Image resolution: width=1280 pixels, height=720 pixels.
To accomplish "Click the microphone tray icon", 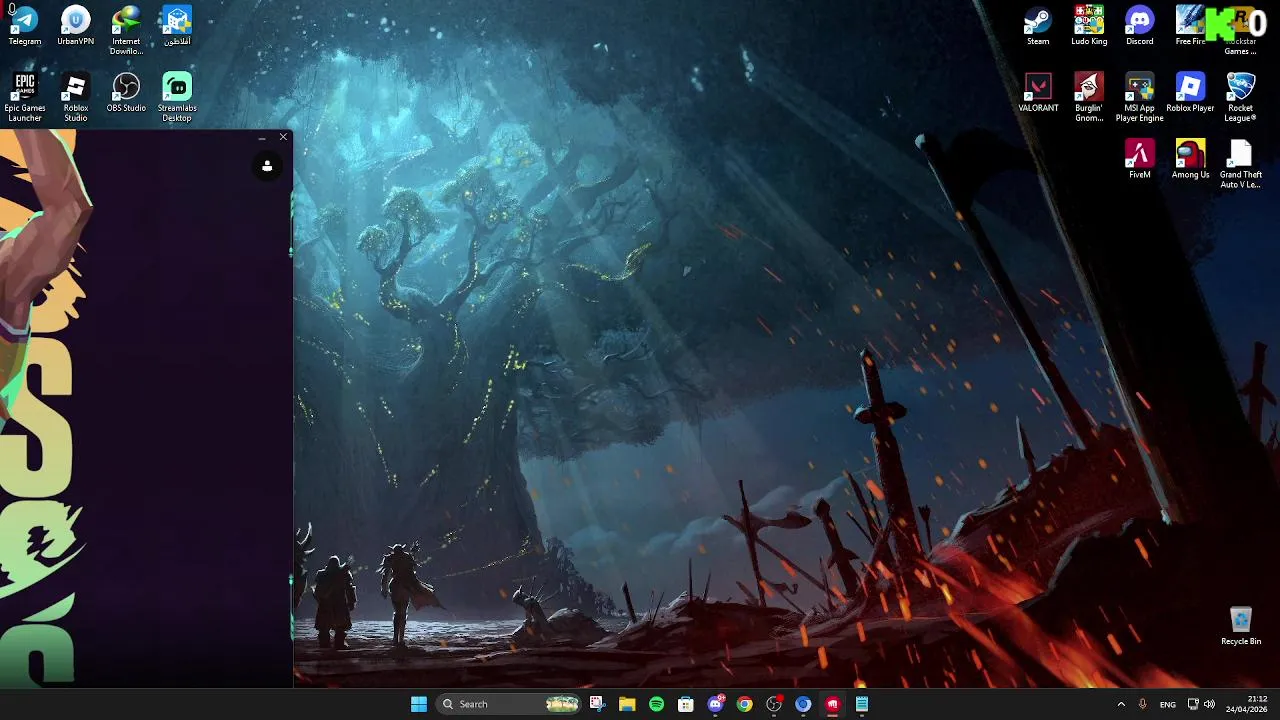I will point(1143,704).
